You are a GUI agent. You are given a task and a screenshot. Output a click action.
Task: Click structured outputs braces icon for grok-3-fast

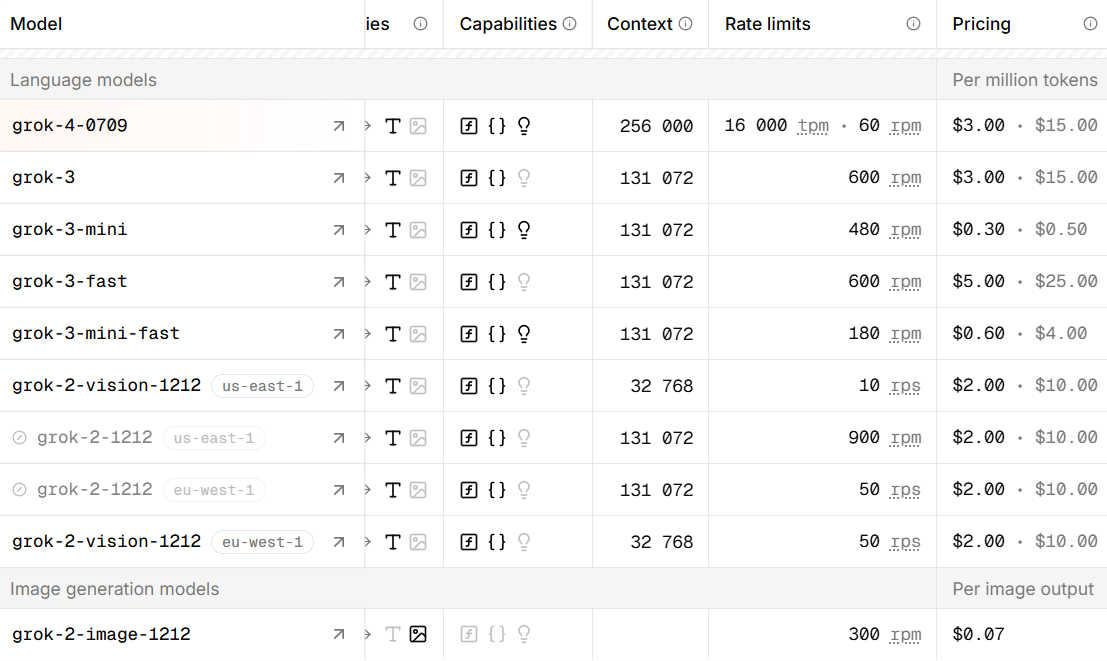tap(497, 282)
